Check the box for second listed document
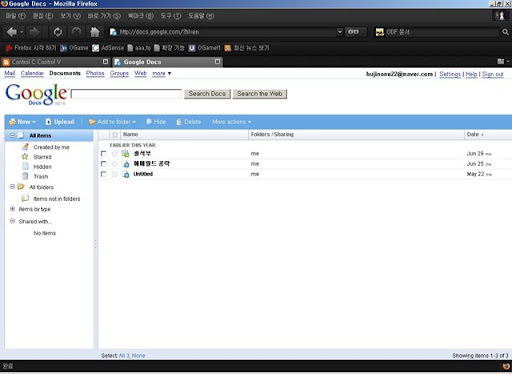 [x=104, y=164]
